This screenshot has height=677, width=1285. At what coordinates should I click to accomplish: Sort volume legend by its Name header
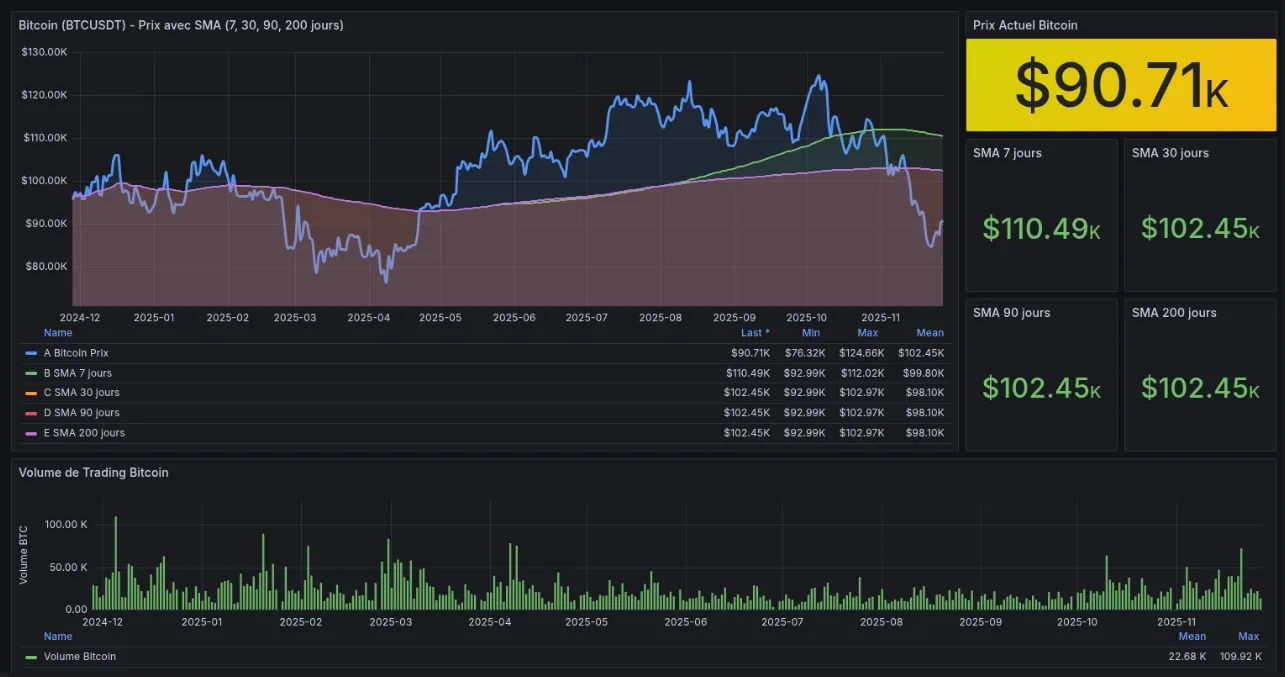click(x=58, y=636)
